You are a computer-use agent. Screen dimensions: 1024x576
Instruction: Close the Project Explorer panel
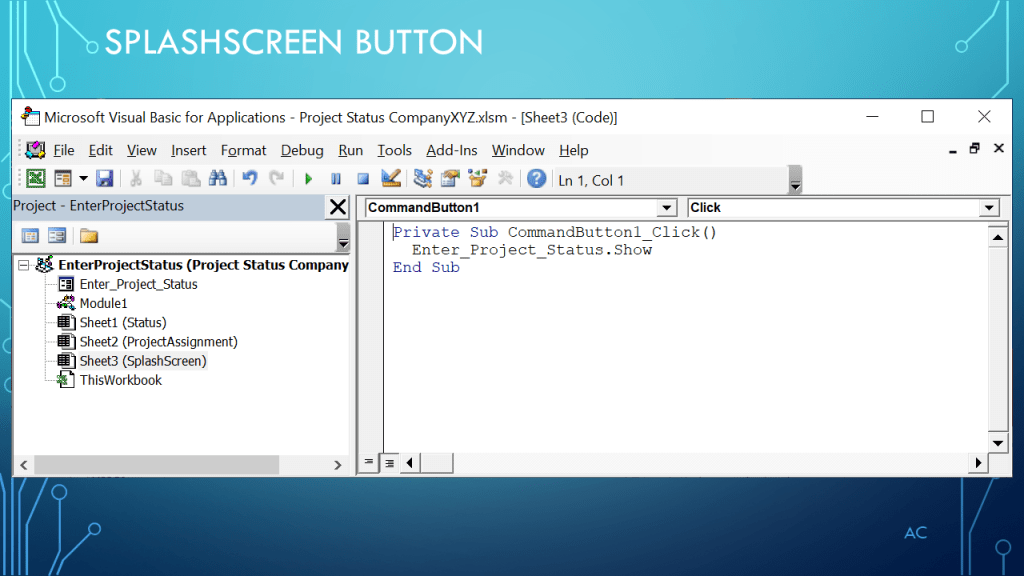pos(338,207)
